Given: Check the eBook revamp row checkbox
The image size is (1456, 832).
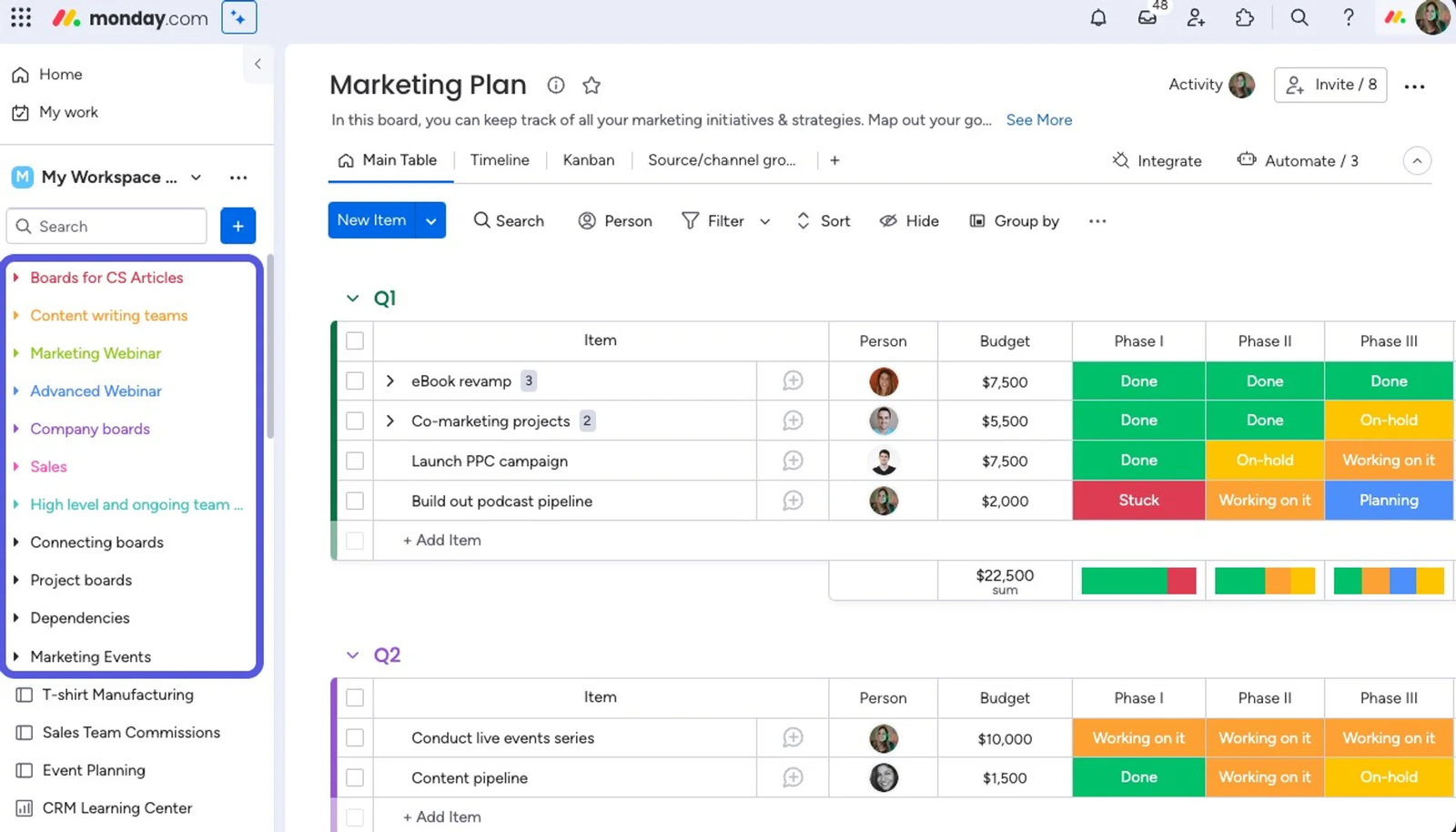Looking at the screenshot, I should click(354, 380).
